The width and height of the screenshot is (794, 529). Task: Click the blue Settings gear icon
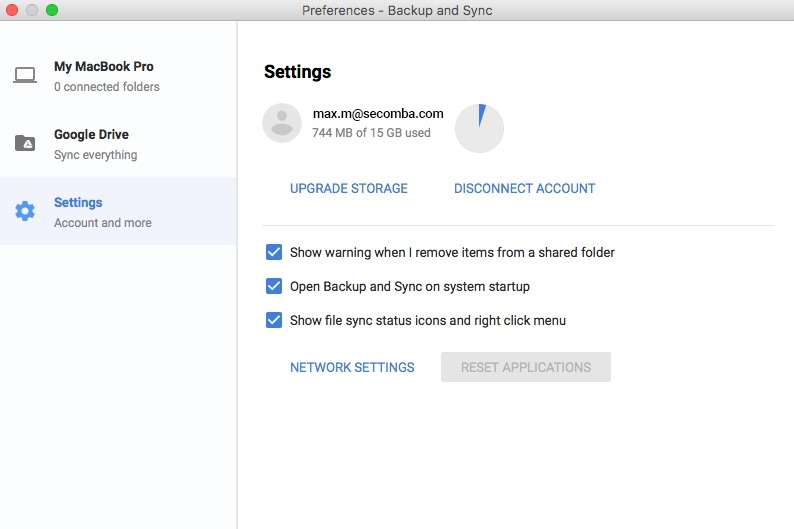tap(25, 211)
